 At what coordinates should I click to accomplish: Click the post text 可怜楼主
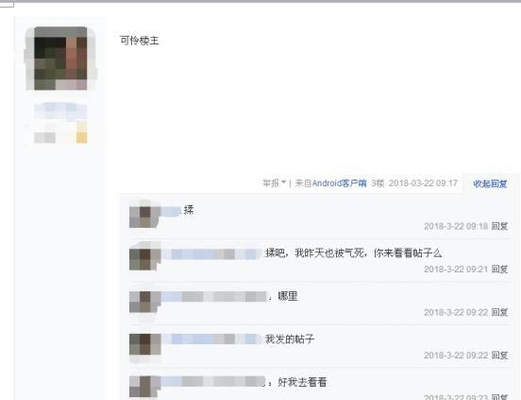click(139, 41)
